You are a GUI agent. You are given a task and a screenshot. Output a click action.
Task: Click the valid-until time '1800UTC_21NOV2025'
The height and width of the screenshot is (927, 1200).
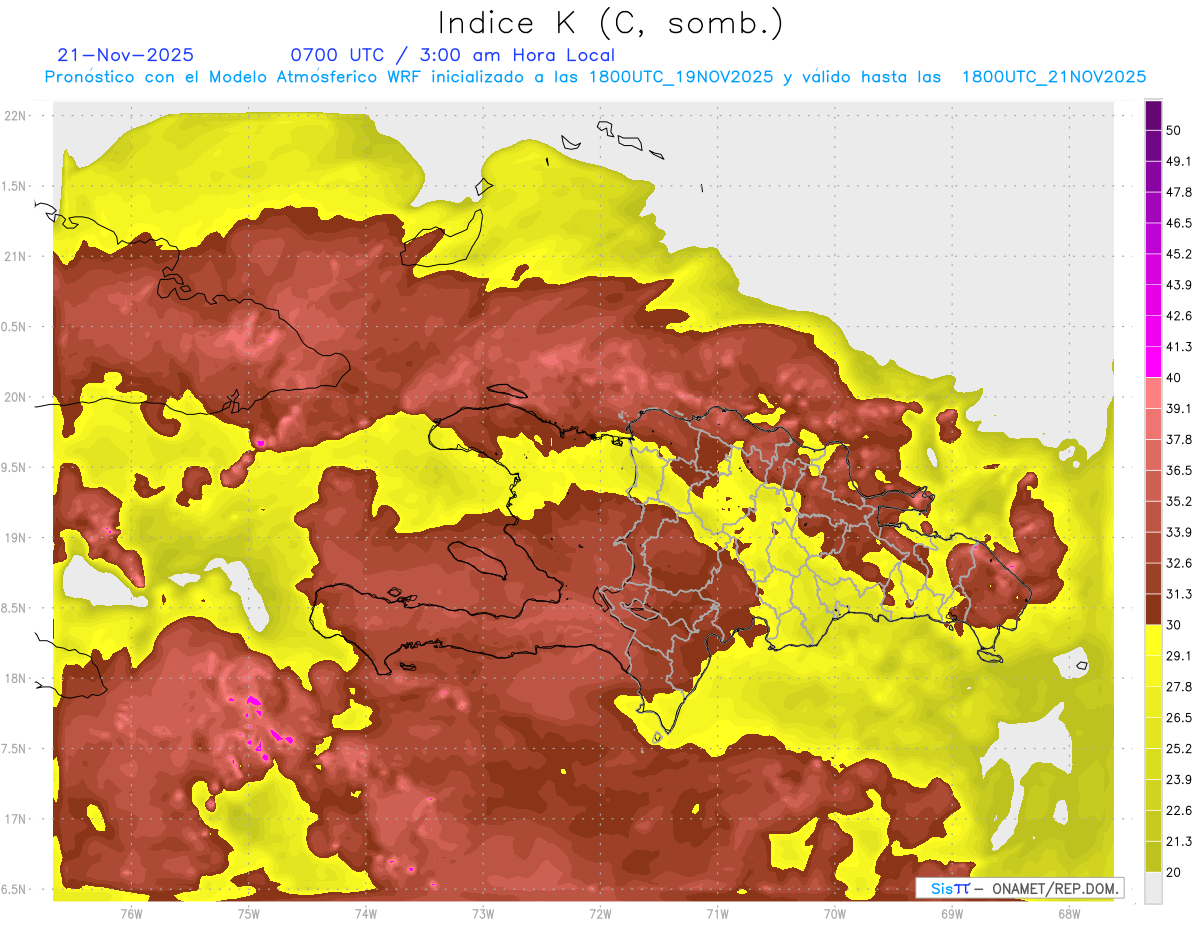click(1054, 77)
